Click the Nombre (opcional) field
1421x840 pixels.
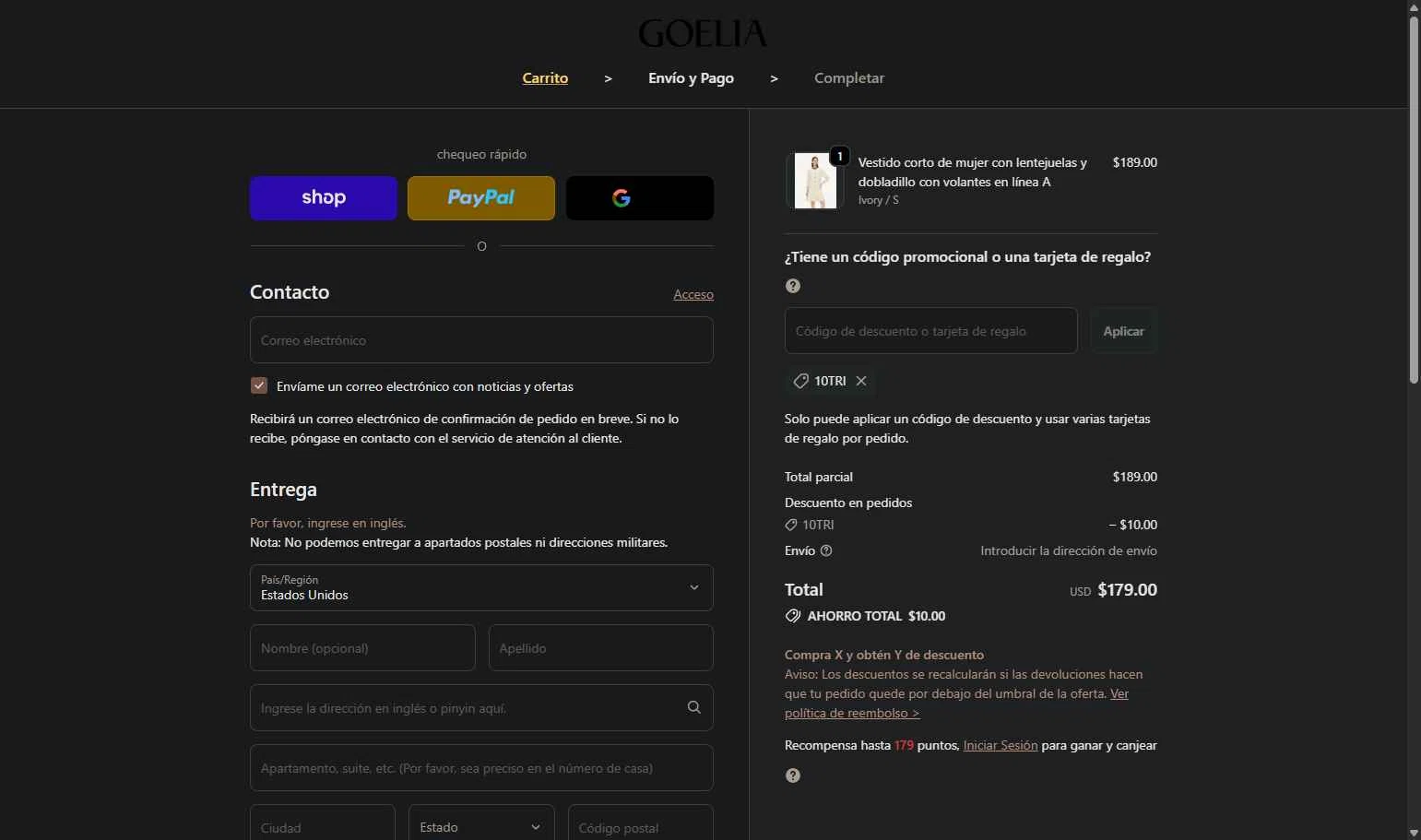click(362, 648)
